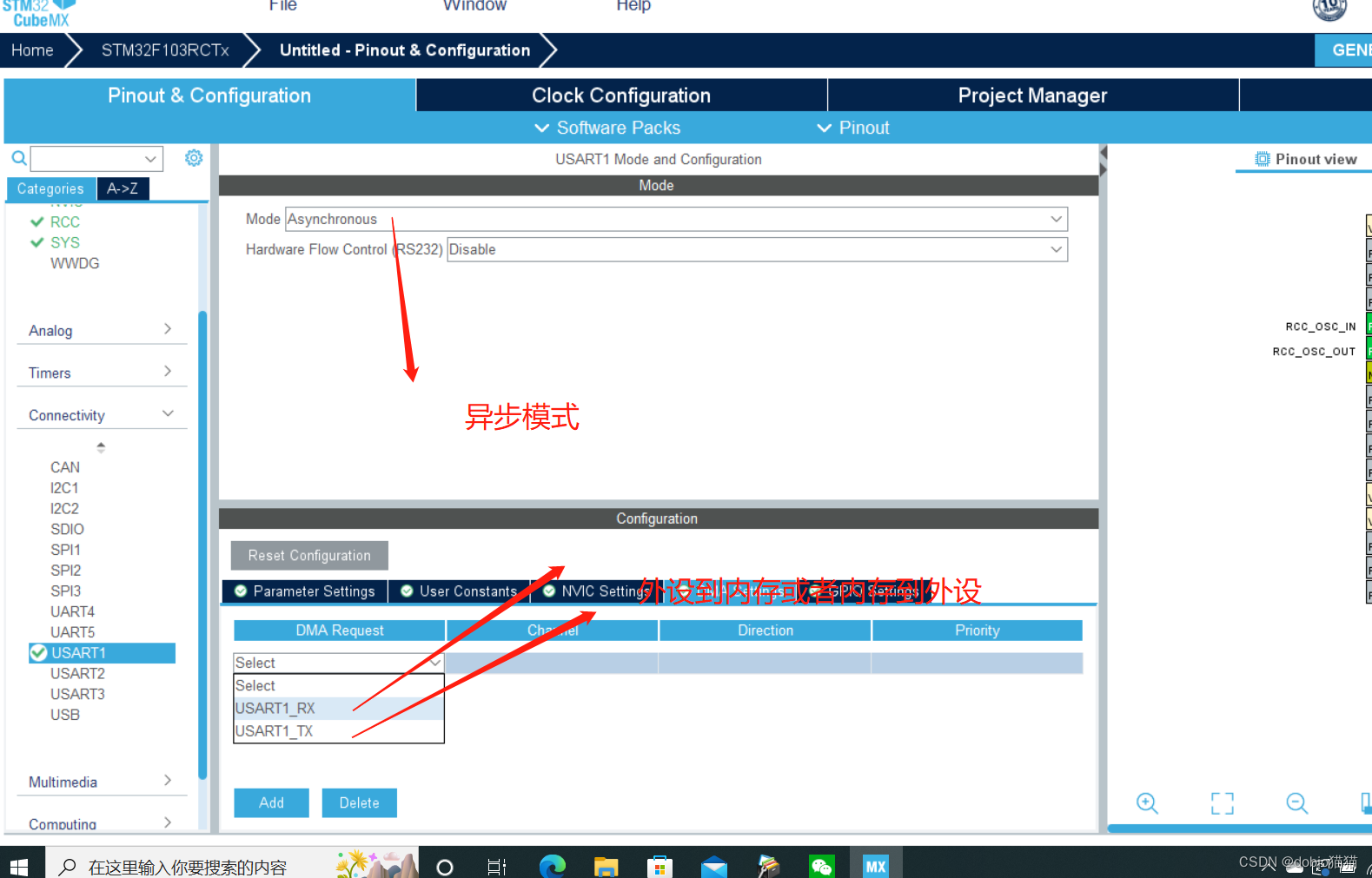Viewport: 1372px width, 878px height.
Task: Click the Reset Configuration button
Action: (309, 556)
